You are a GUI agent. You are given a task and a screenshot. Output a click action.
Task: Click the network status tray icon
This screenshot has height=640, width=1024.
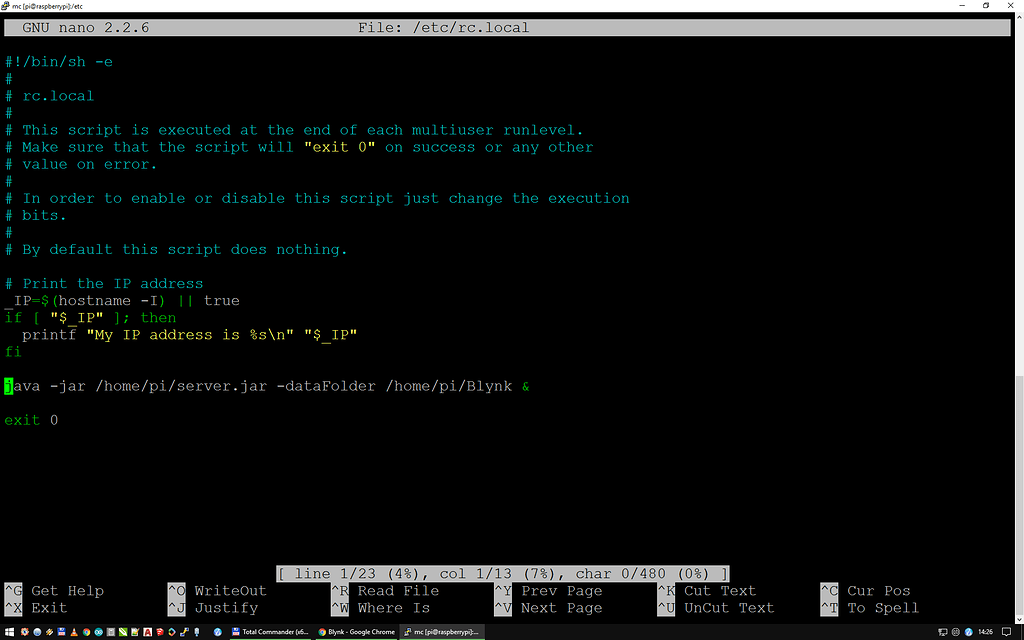tap(942, 631)
